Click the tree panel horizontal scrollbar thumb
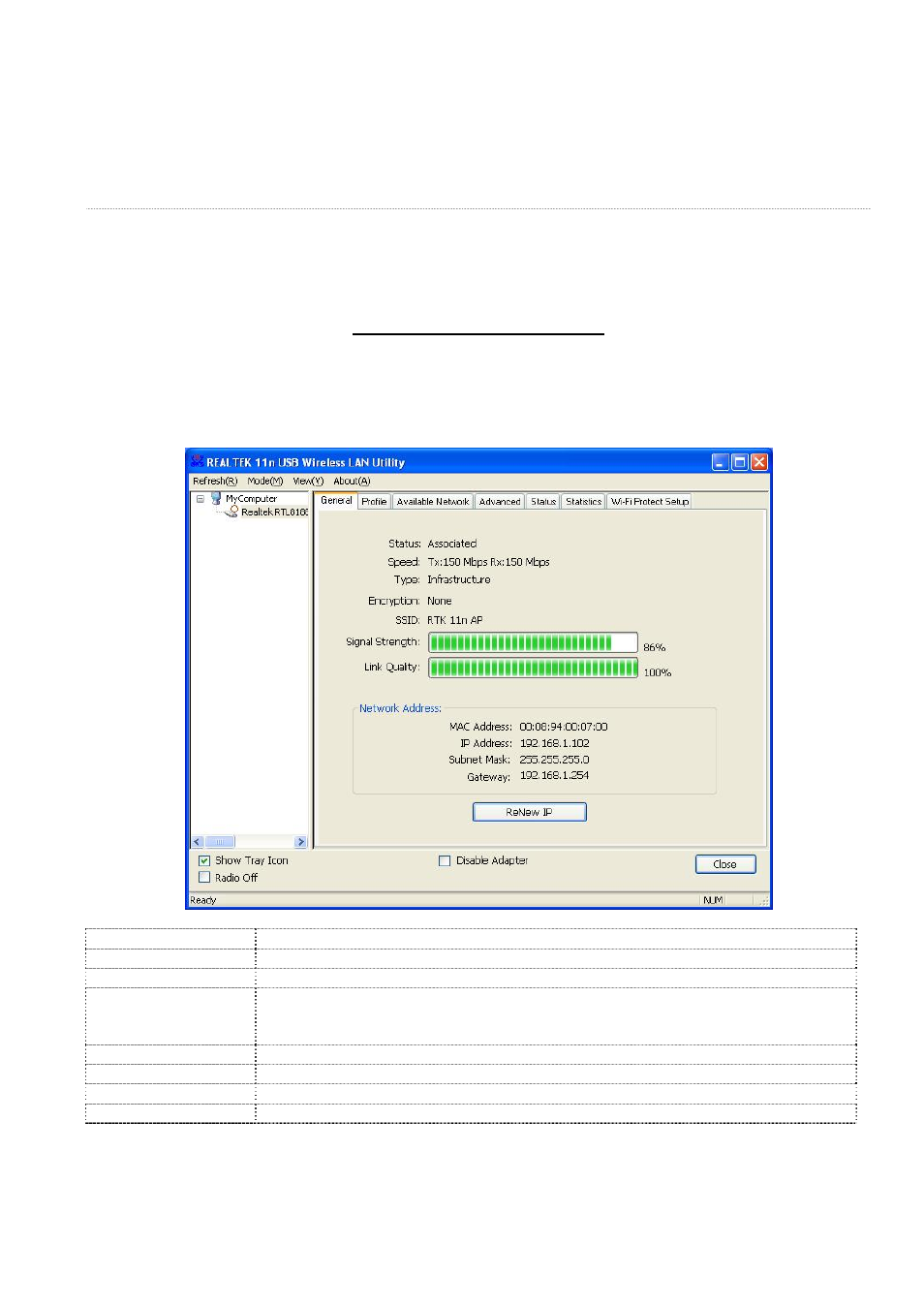The height and width of the screenshot is (1308, 924). tap(220, 842)
